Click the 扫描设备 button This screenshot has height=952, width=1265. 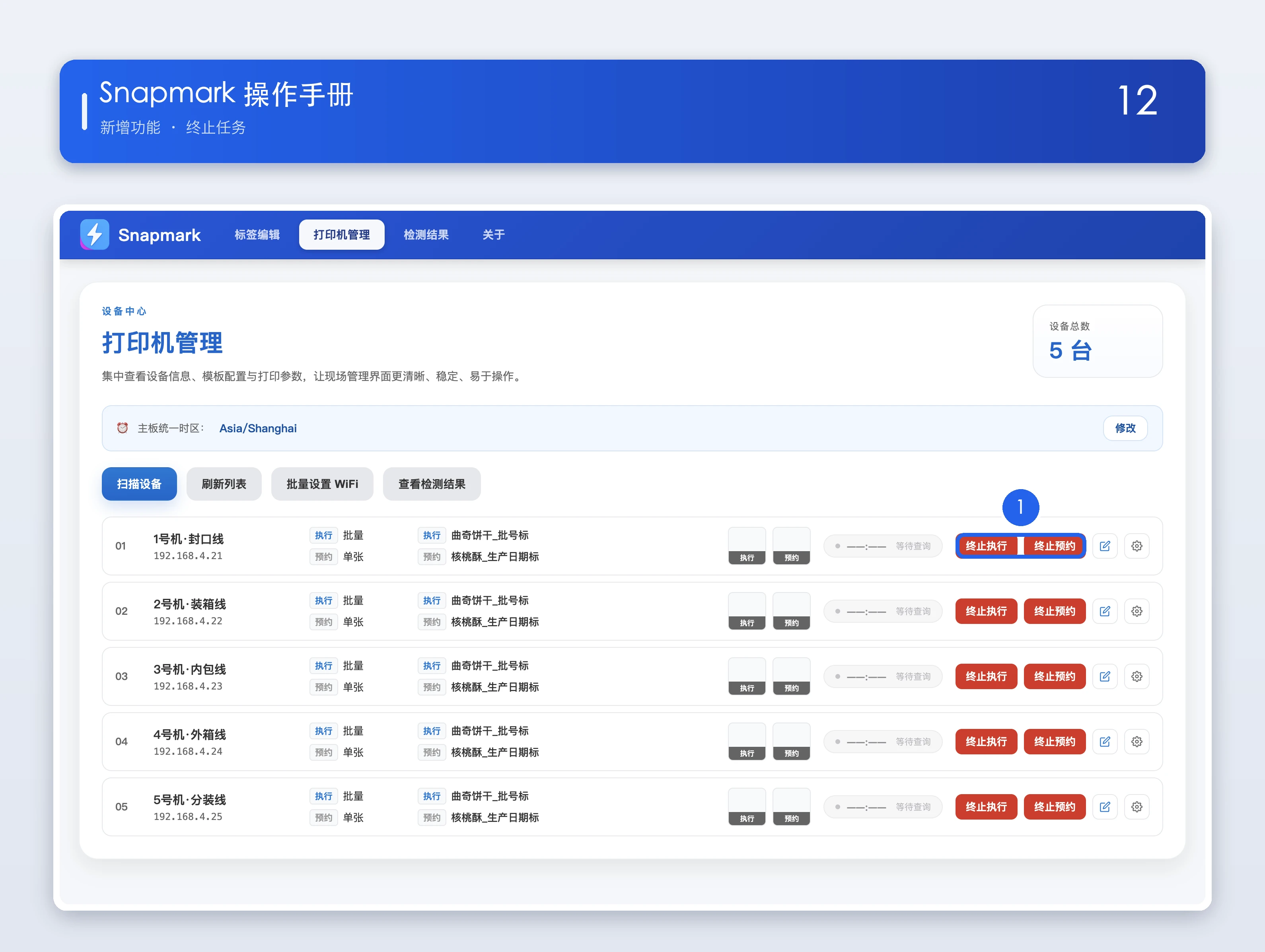pyautogui.click(x=139, y=484)
